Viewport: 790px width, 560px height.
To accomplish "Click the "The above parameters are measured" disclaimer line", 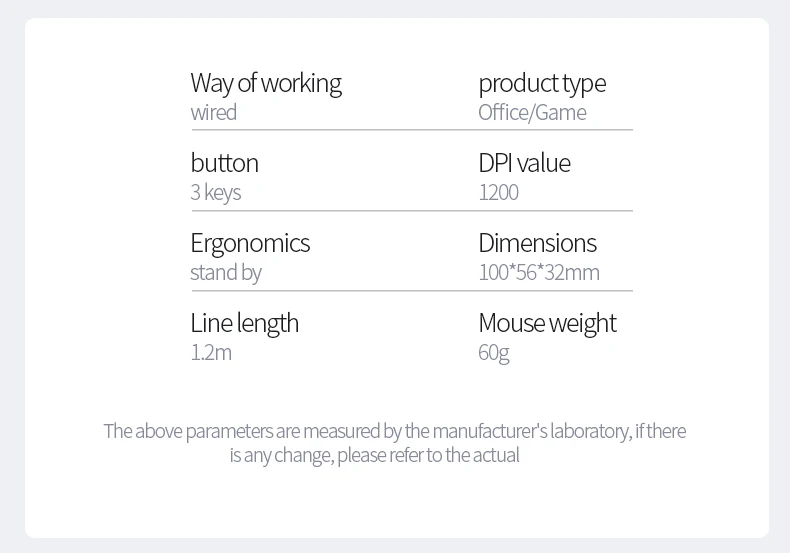I will 394,431.
